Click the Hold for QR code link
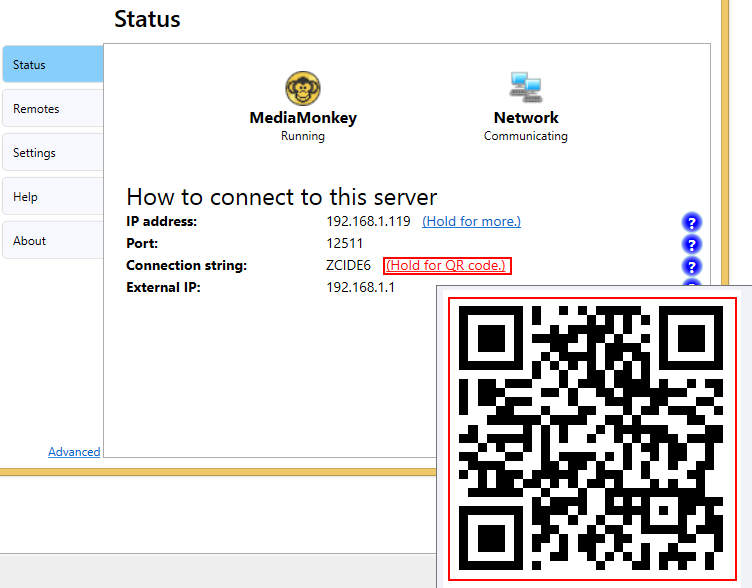This screenshot has height=588, width=752. (447, 265)
